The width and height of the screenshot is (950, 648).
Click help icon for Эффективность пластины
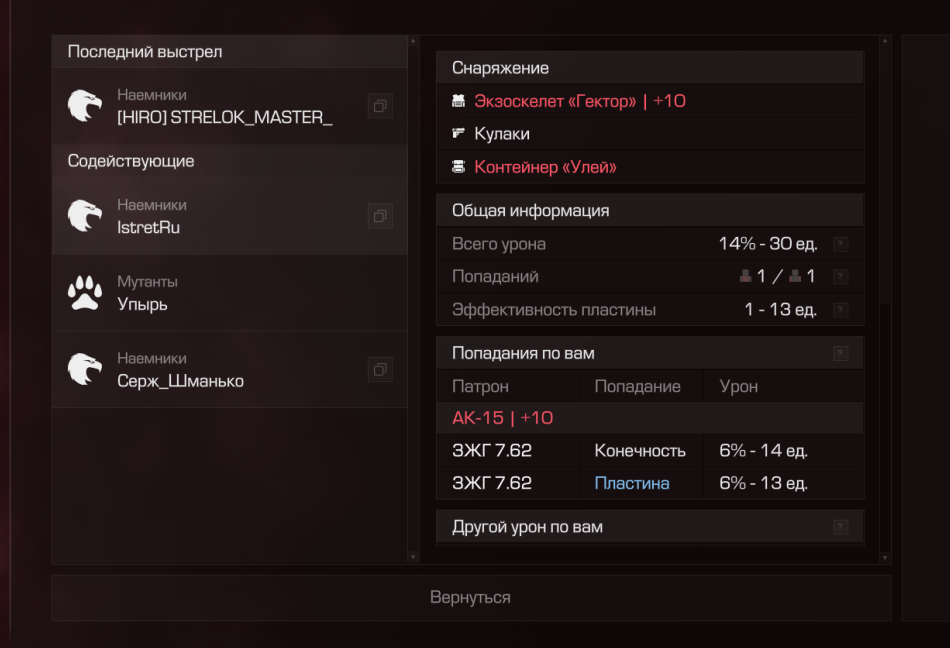(x=841, y=310)
